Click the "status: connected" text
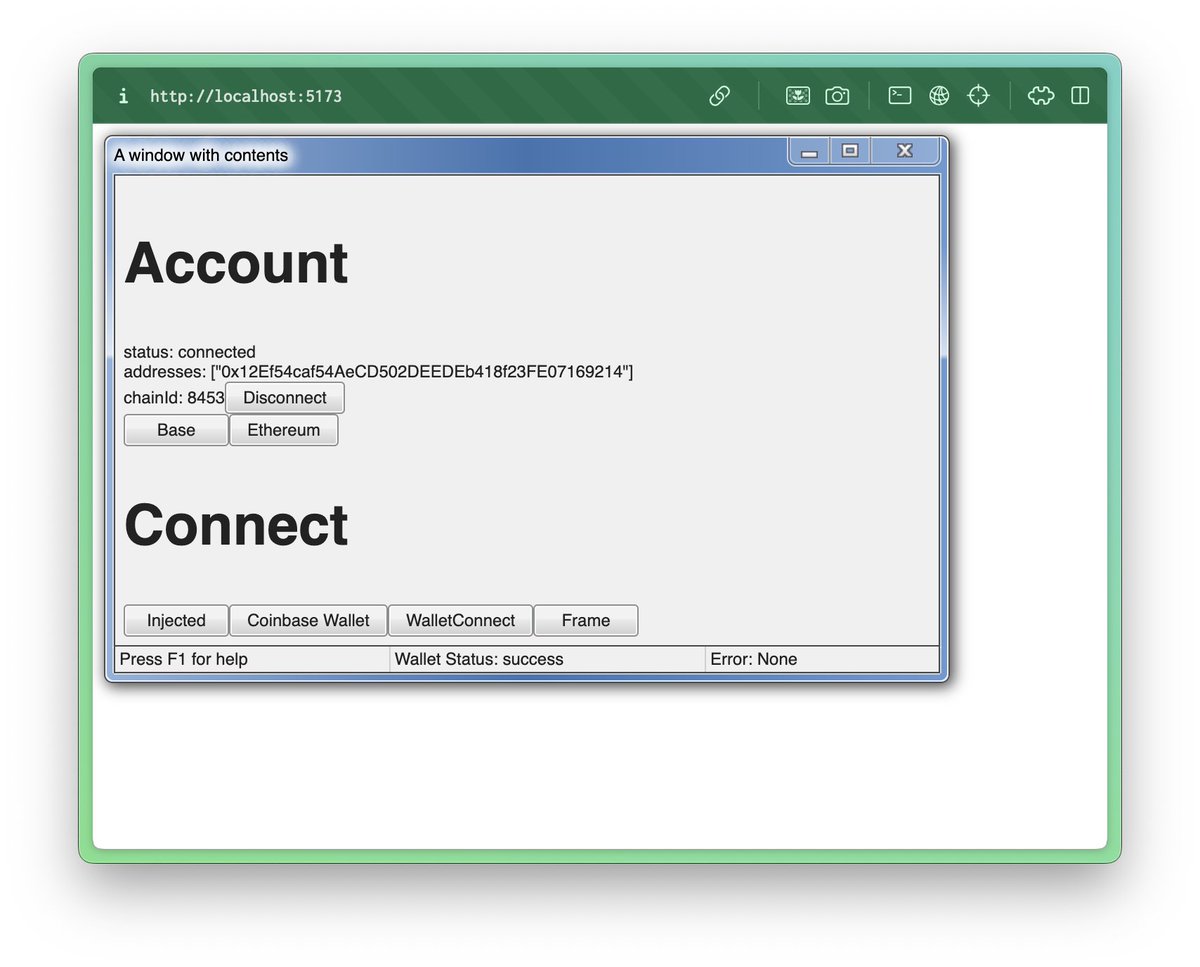Image resolution: width=1200 pixels, height=967 pixels. pyautogui.click(x=190, y=352)
